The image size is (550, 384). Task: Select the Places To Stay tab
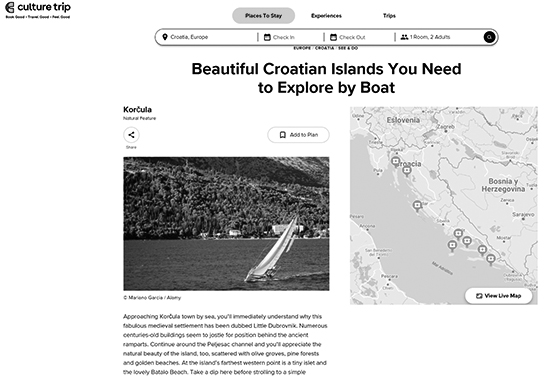[x=263, y=15]
